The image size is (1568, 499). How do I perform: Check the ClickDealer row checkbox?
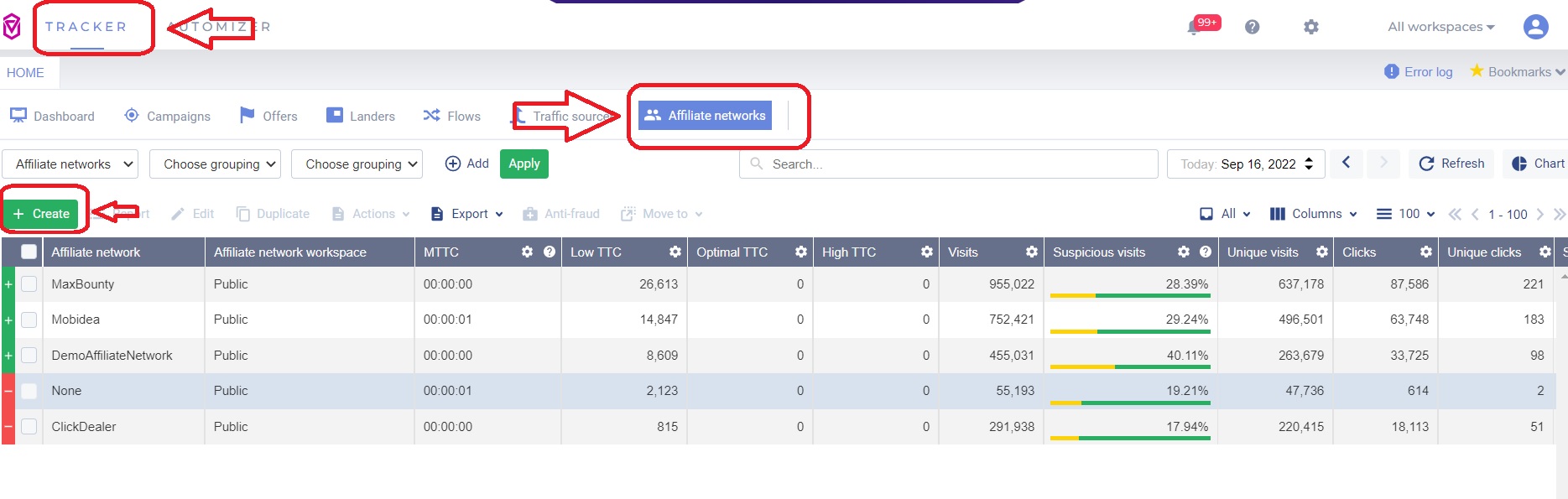coord(29,427)
